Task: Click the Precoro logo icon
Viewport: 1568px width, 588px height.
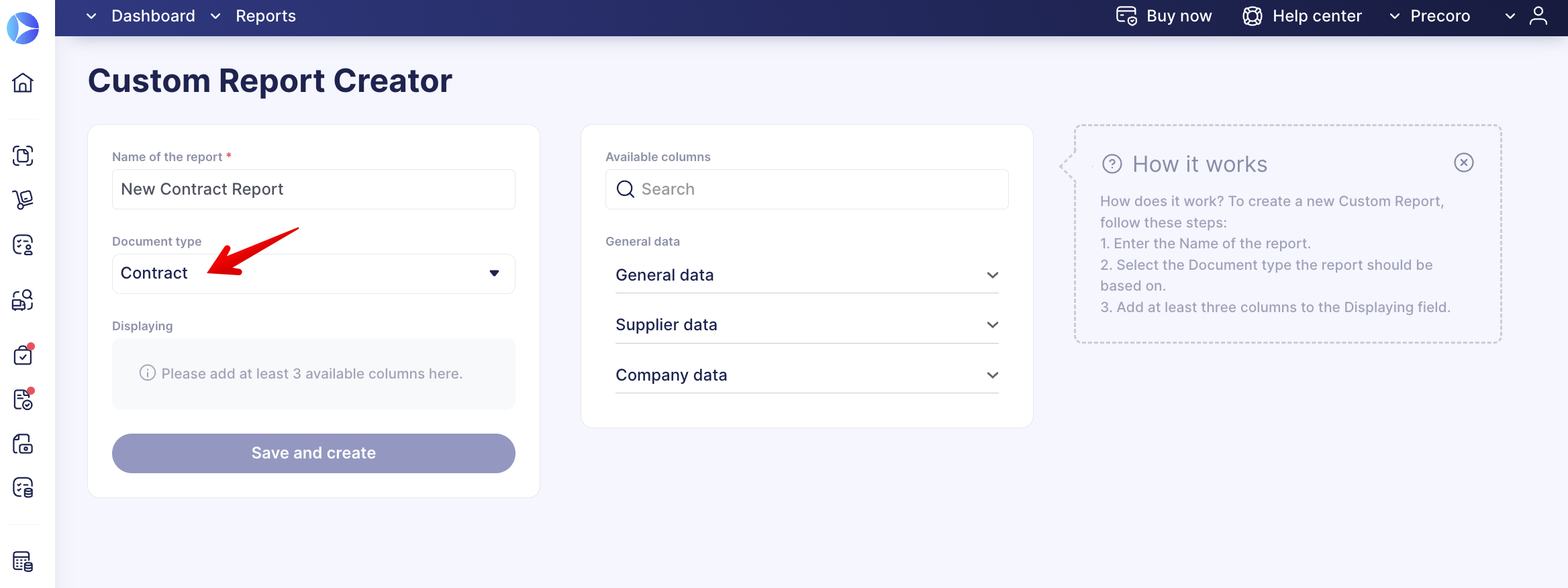Action: tap(23, 28)
